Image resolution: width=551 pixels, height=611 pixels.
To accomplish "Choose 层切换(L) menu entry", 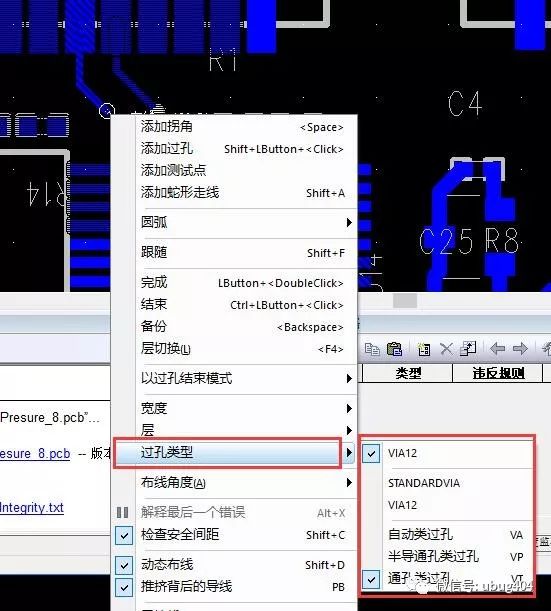I will tap(246, 348).
